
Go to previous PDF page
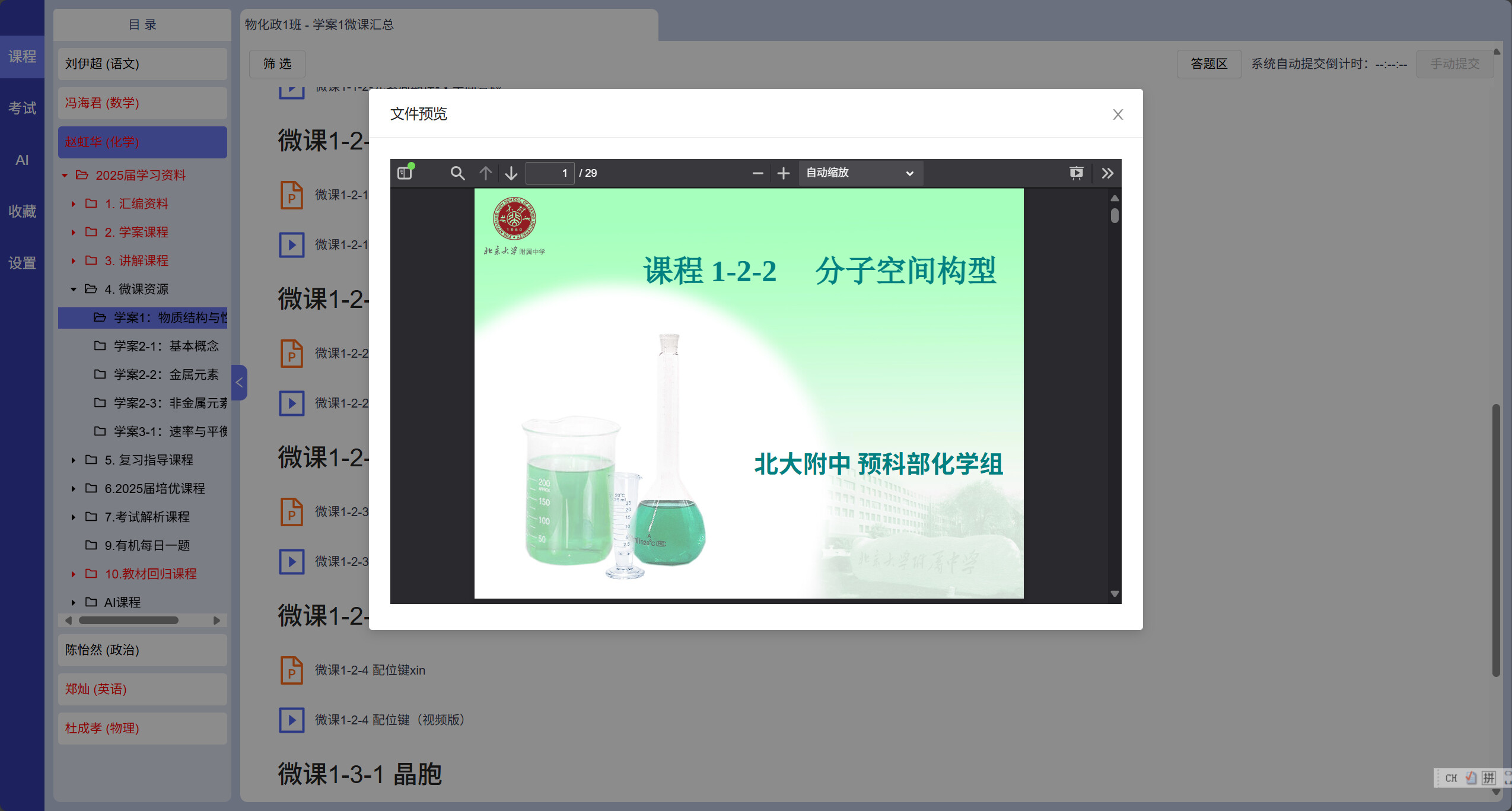485,173
